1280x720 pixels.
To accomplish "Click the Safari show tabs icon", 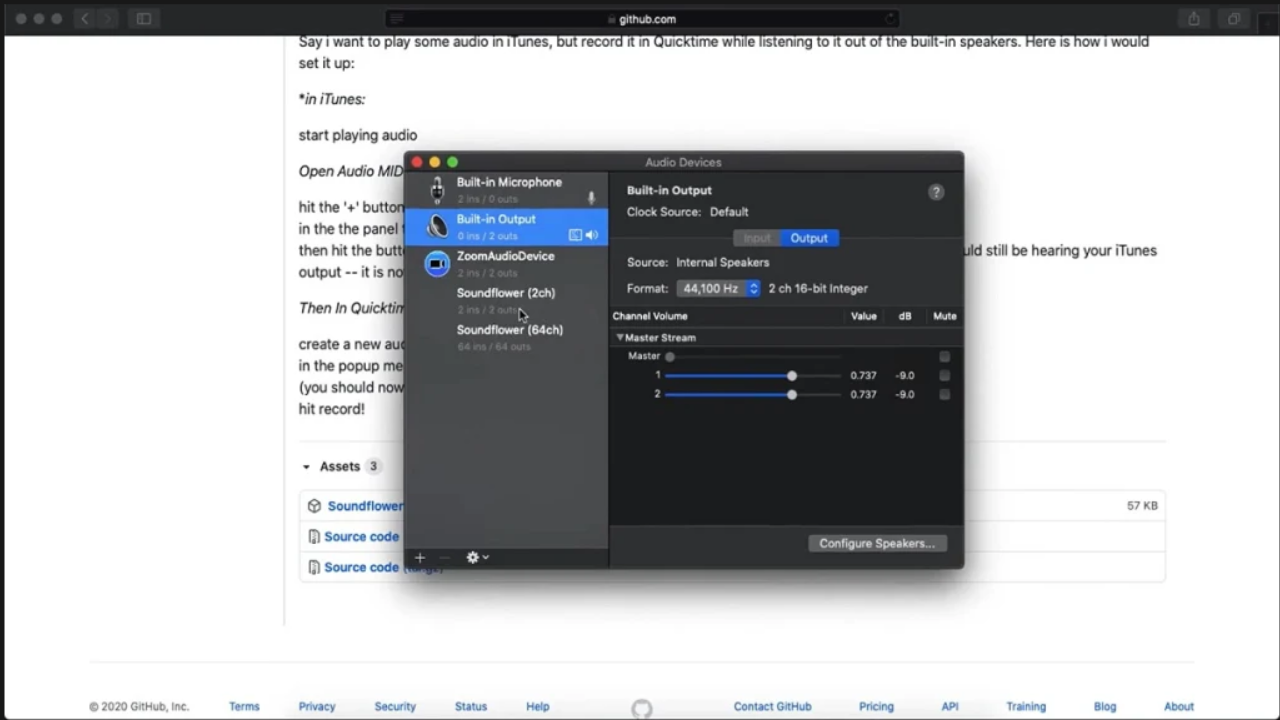I will (1234, 18).
